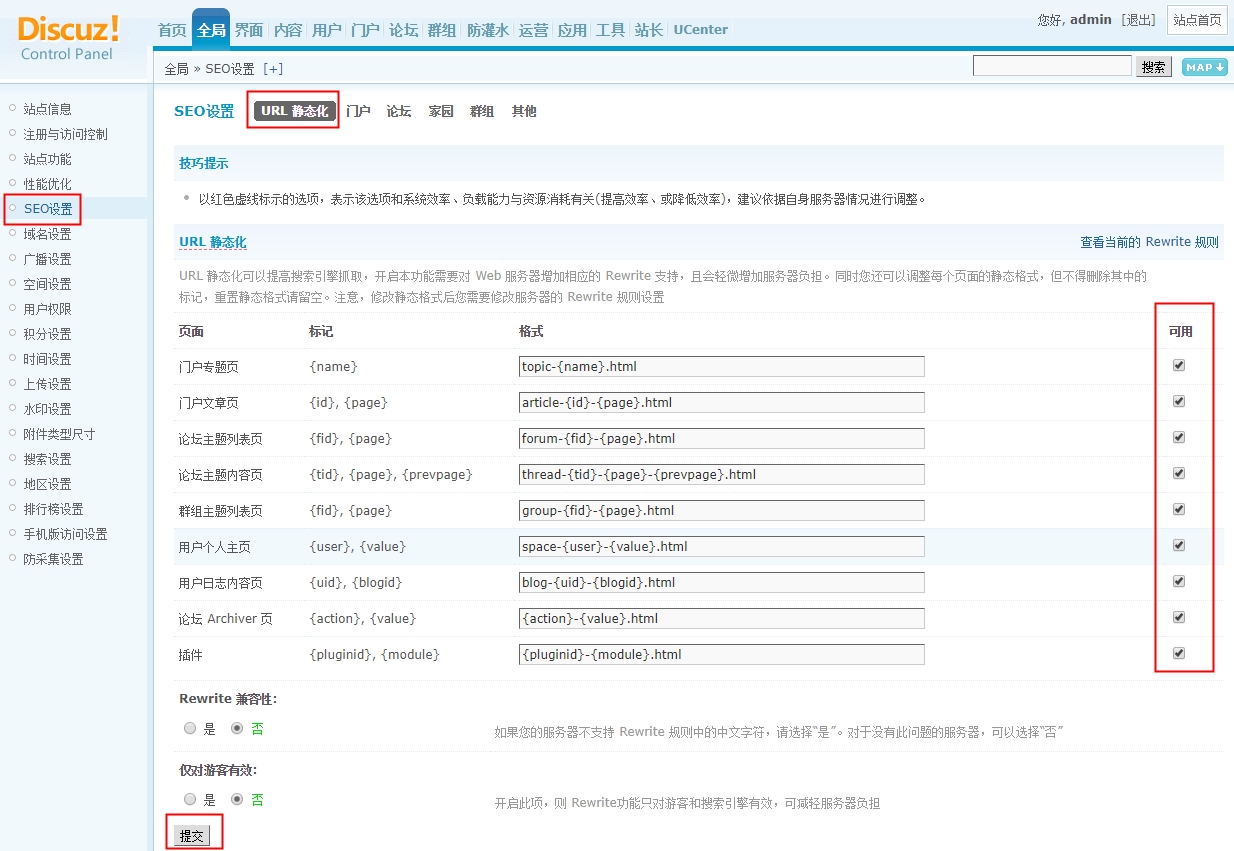
Task: Click the Discuz! Control Panel logo
Action: point(68,37)
